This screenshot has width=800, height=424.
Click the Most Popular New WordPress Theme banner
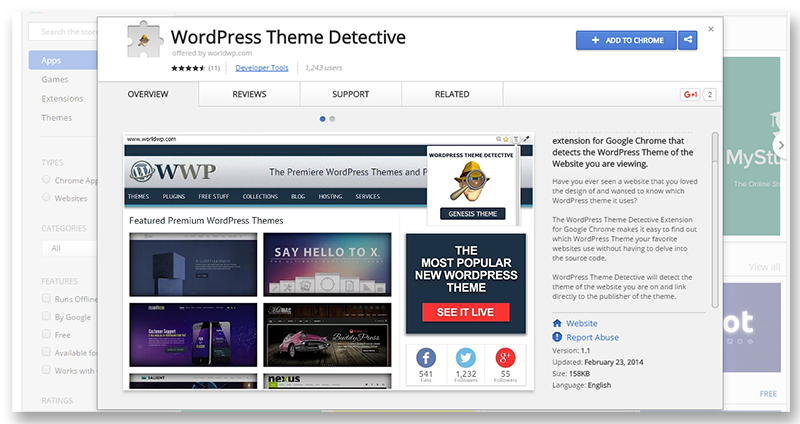pos(466,283)
